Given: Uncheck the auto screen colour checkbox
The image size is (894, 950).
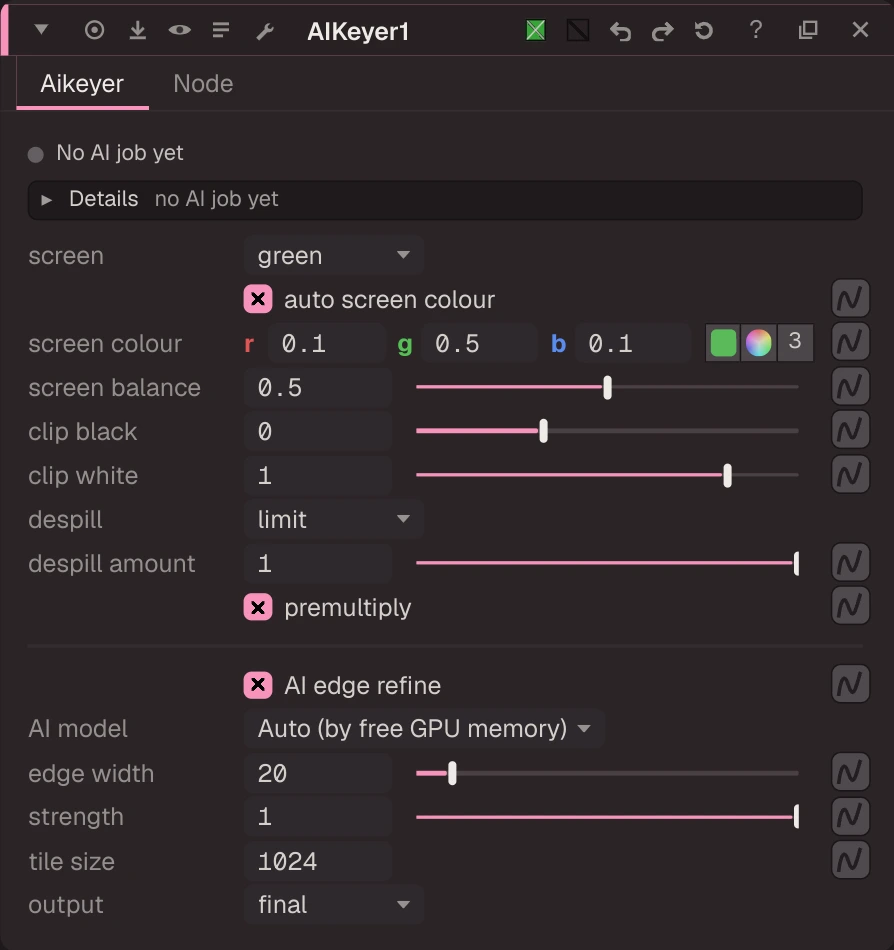Looking at the screenshot, I should (258, 299).
